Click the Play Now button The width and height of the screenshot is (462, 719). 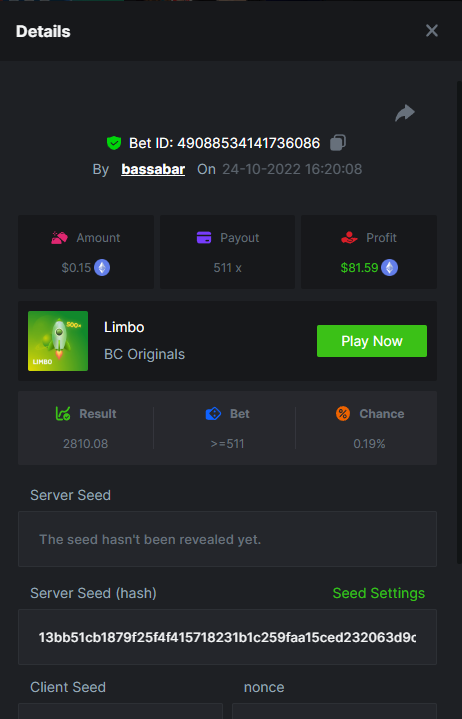(372, 341)
